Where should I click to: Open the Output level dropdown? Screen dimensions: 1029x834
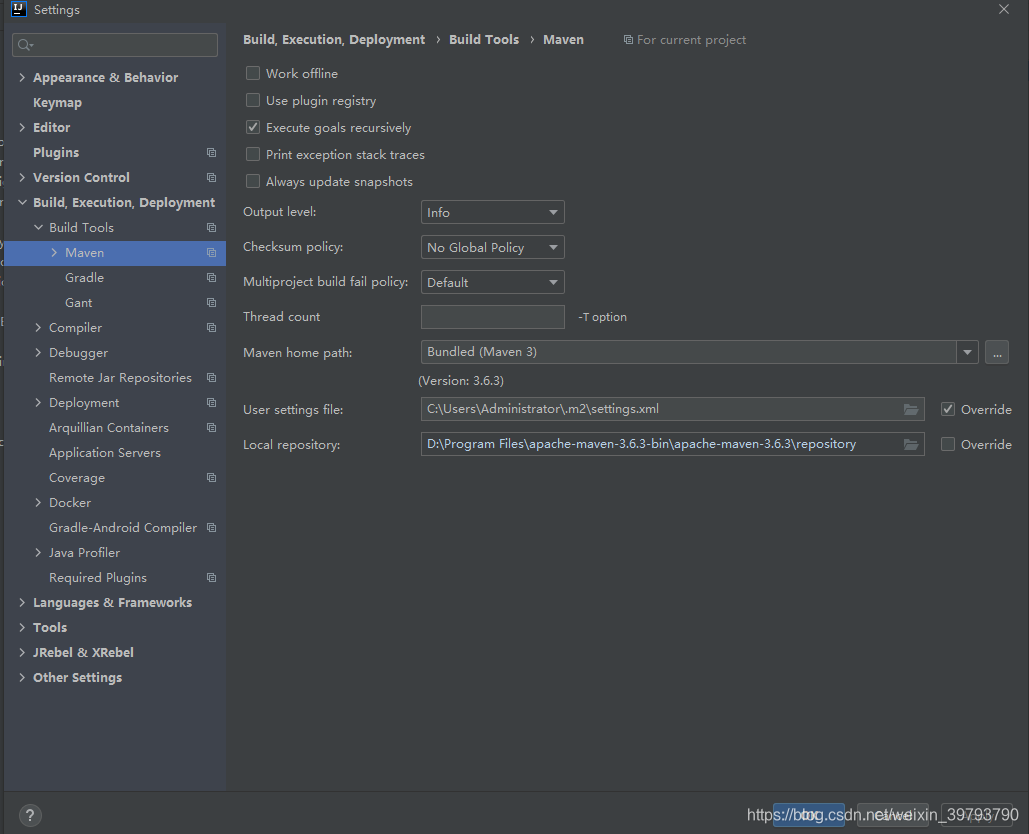pos(492,213)
